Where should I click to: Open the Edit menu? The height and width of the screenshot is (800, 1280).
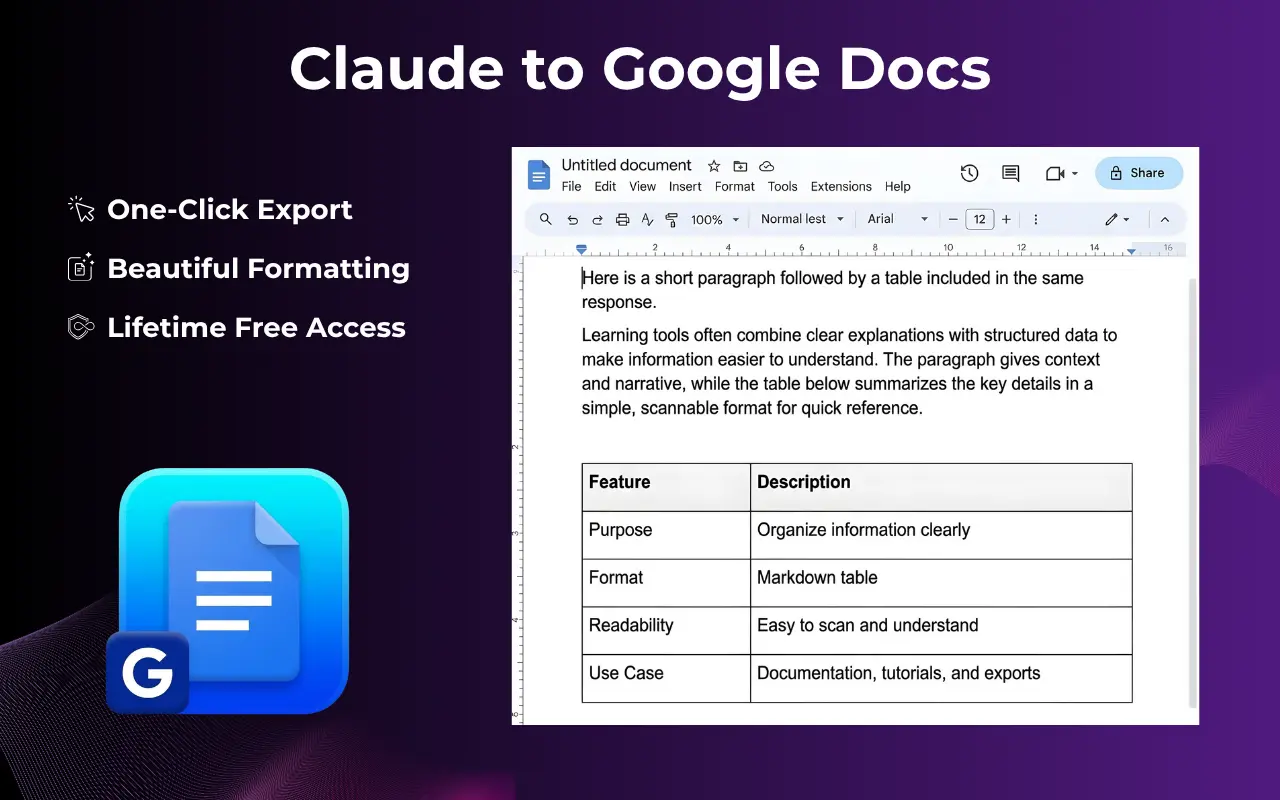605,187
